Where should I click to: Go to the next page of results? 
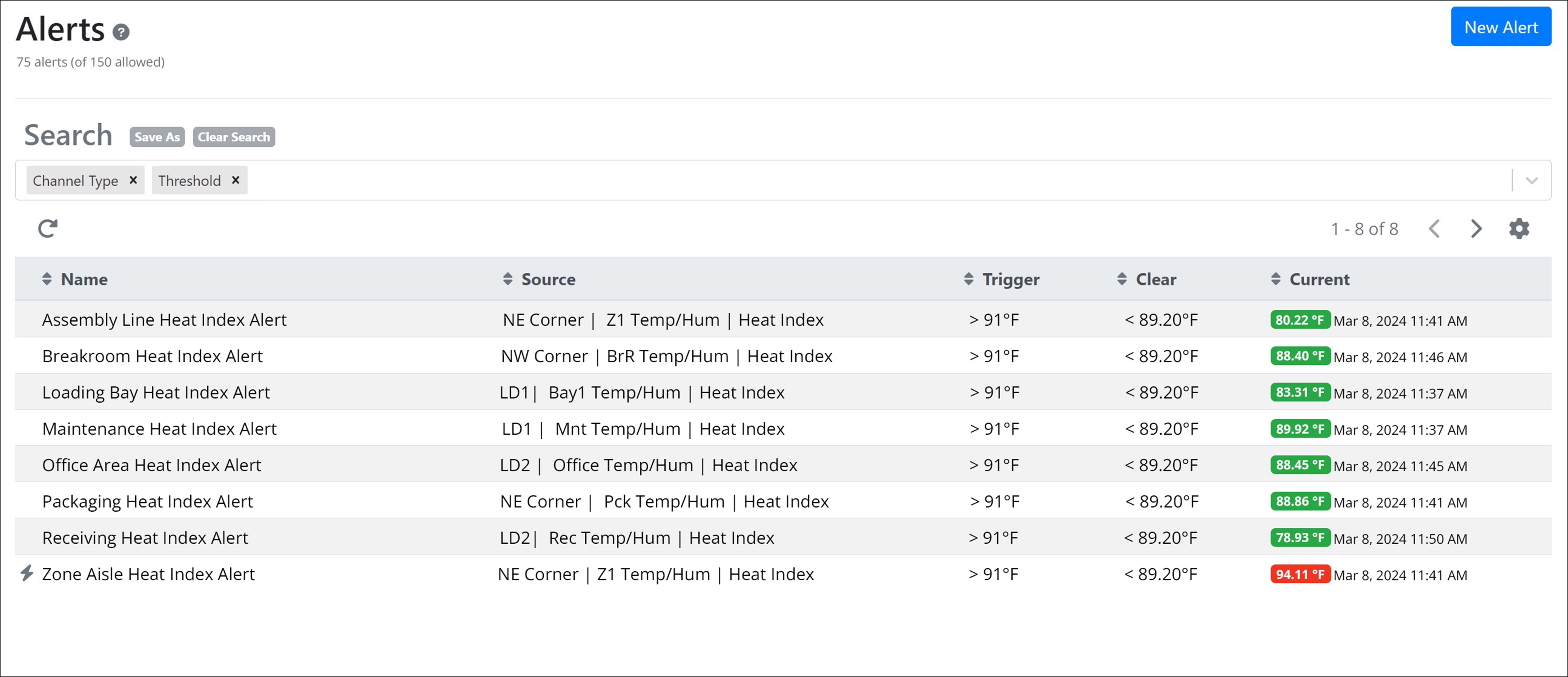(x=1476, y=228)
